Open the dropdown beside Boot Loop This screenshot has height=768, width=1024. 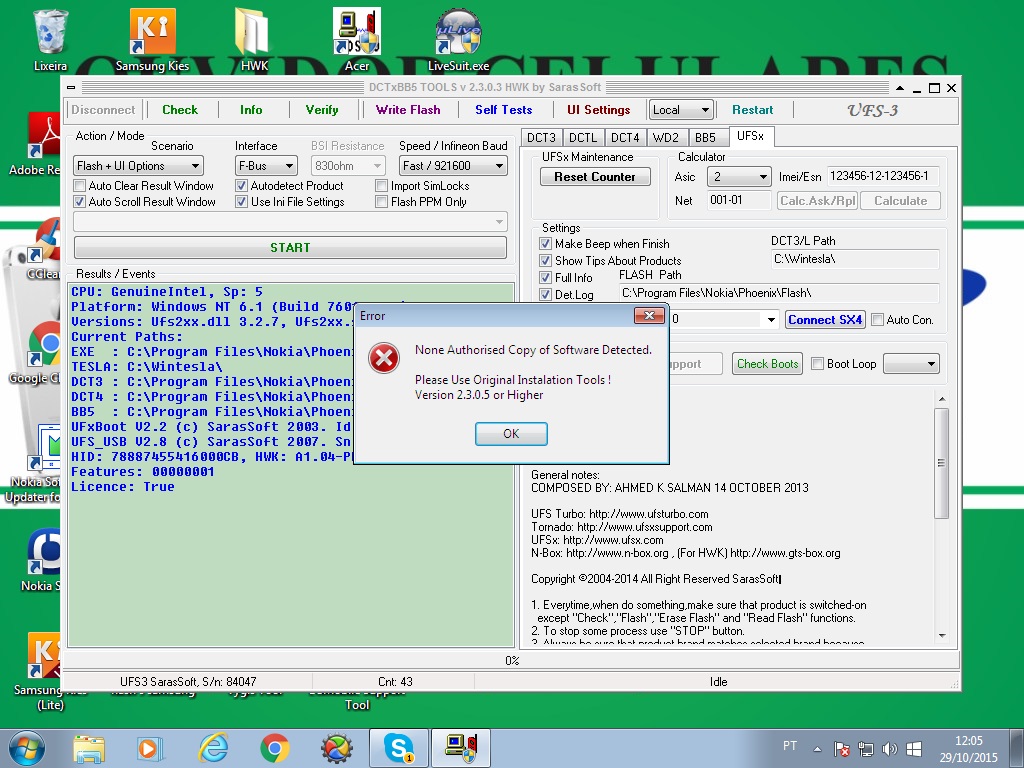[x=912, y=364]
